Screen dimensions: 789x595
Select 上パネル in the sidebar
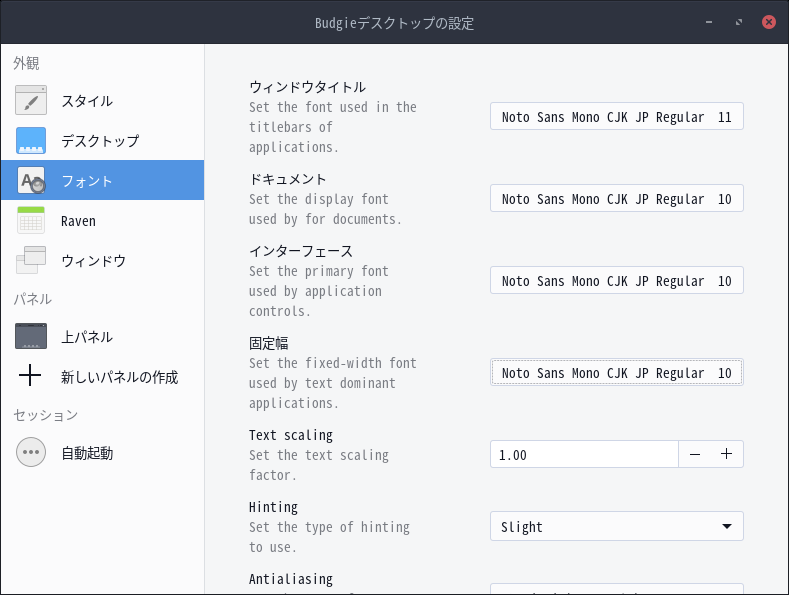point(102,336)
